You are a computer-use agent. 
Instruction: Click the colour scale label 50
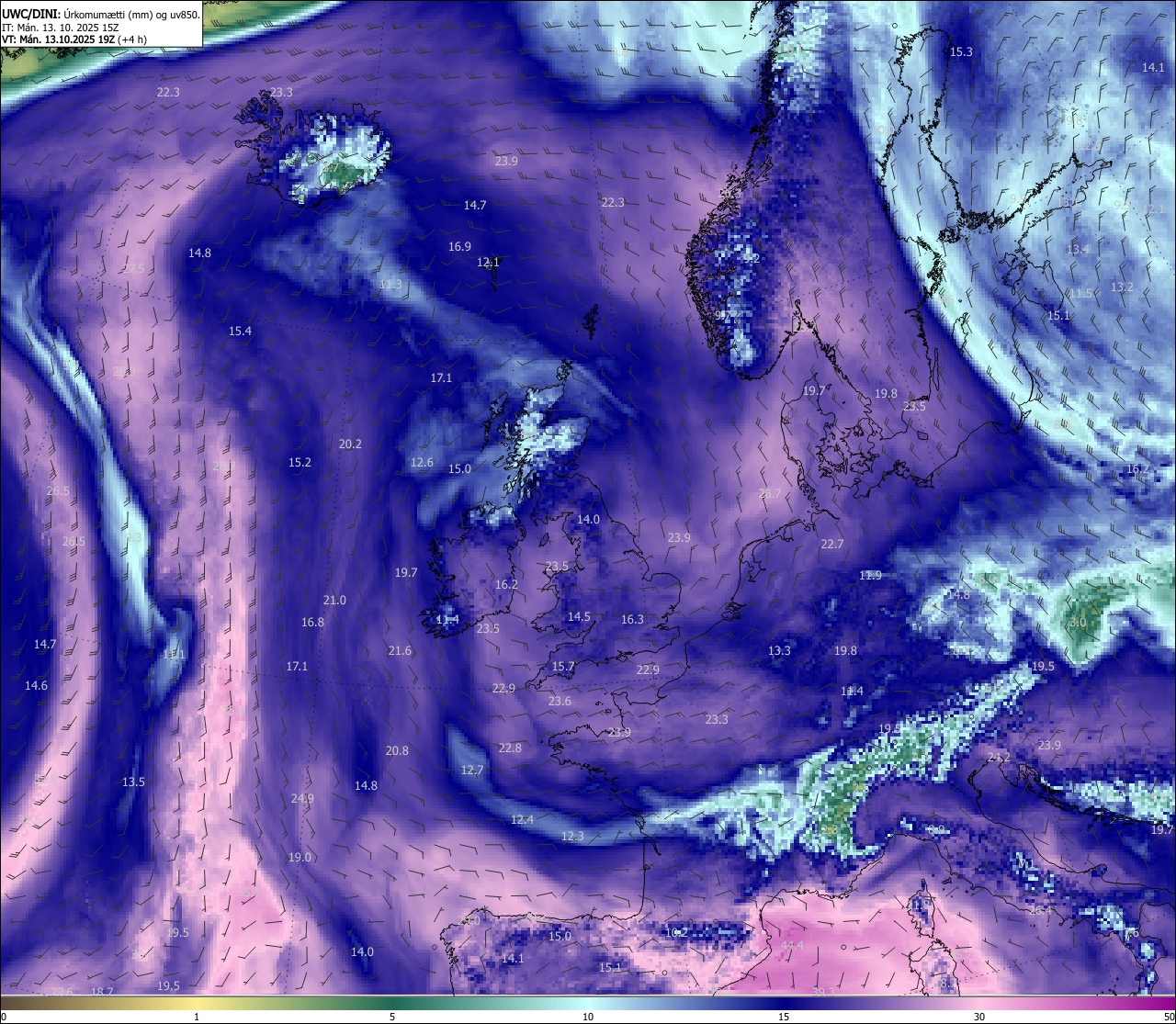(x=1168, y=1017)
